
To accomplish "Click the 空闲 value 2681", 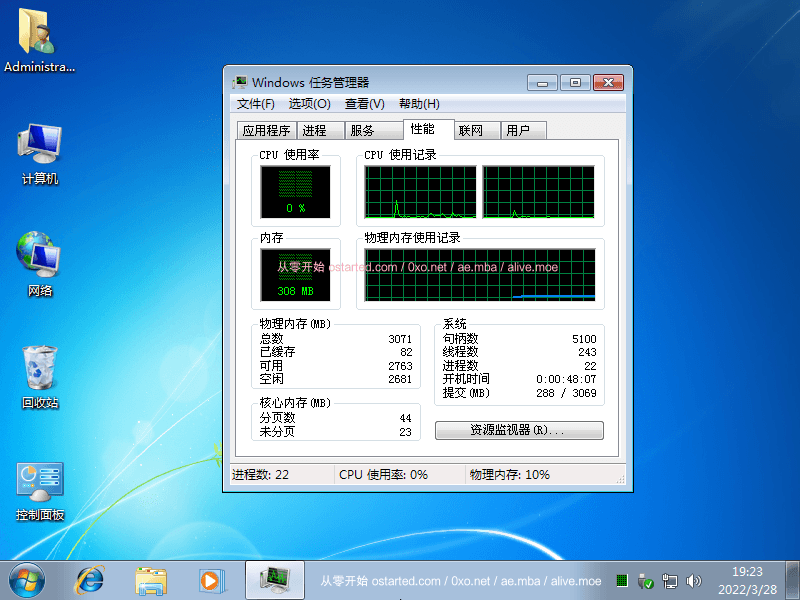I will coord(399,379).
